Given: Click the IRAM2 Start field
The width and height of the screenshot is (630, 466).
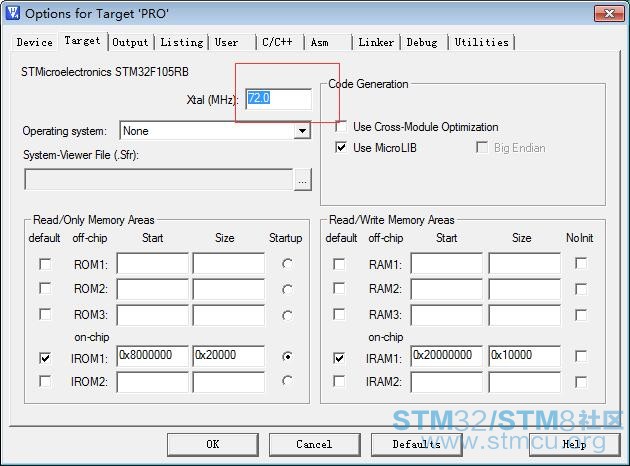Looking at the screenshot, I should 446,382.
